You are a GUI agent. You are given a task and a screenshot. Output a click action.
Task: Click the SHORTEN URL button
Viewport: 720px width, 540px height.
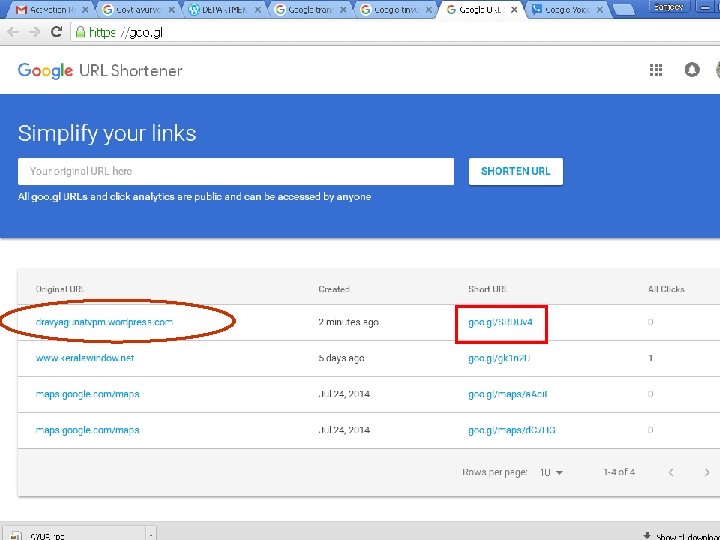coord(516,171)
